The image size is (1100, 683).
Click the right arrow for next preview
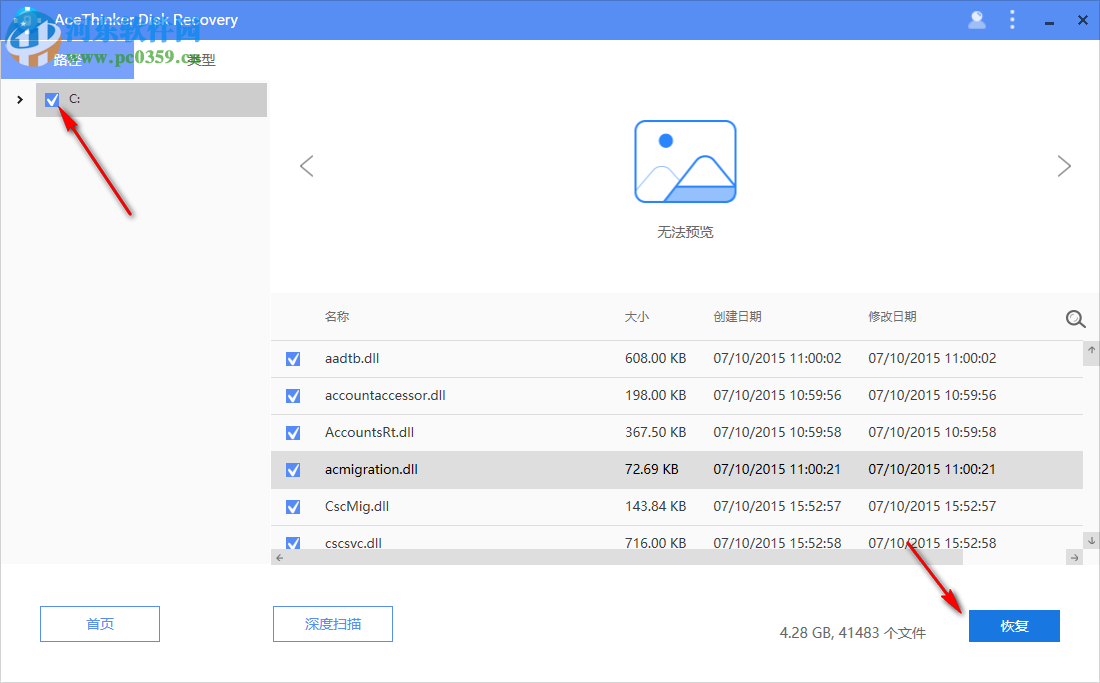coord(1064,166)
